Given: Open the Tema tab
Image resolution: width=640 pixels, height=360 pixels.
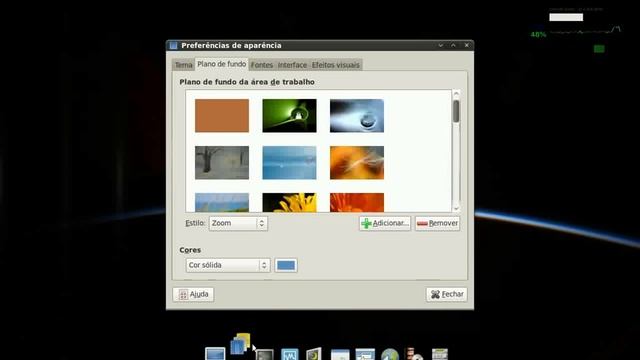Looking at the screenshot, I should pyautogui.click(x=183, y=65).
